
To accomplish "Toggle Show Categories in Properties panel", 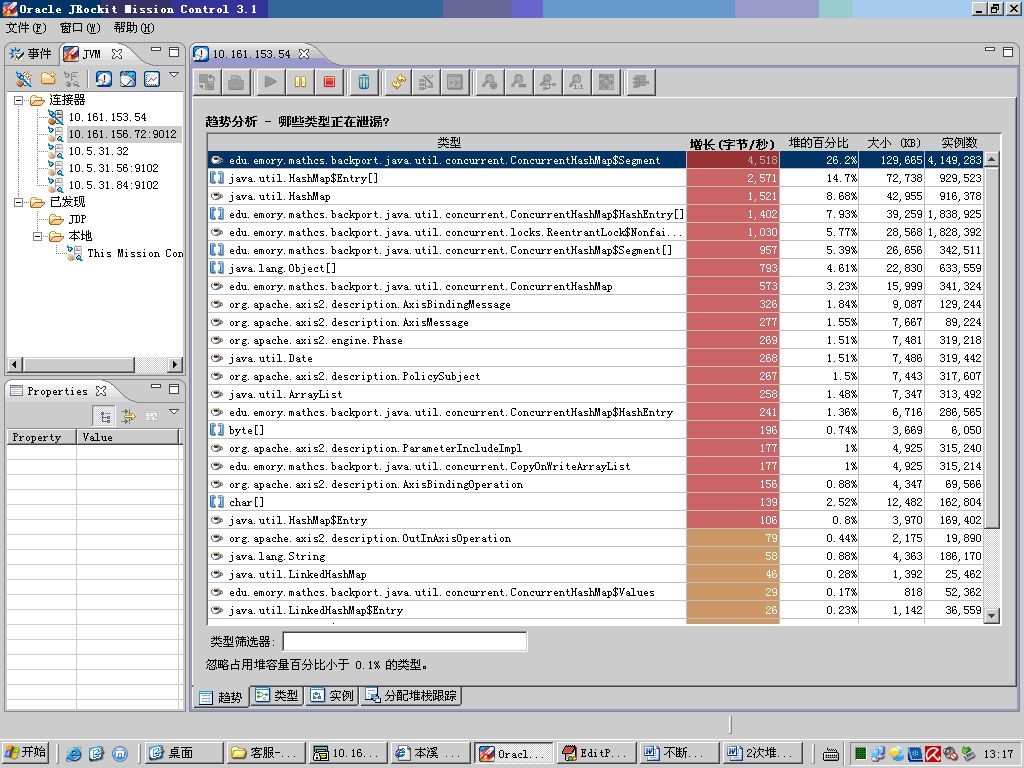I will click(x=104, y=416).
